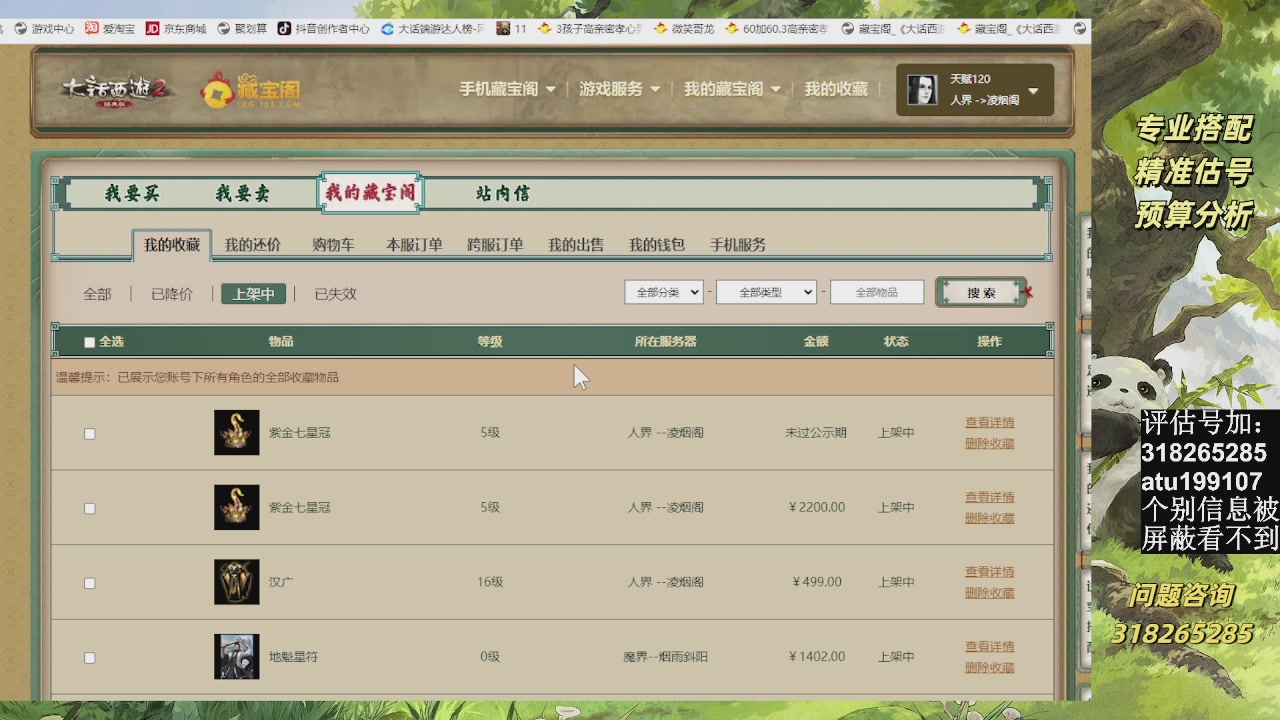Open the first 紫金七星冠 item thumbnail
The width and height of the screenshot is (1280, 720).
tap(236, 433)
